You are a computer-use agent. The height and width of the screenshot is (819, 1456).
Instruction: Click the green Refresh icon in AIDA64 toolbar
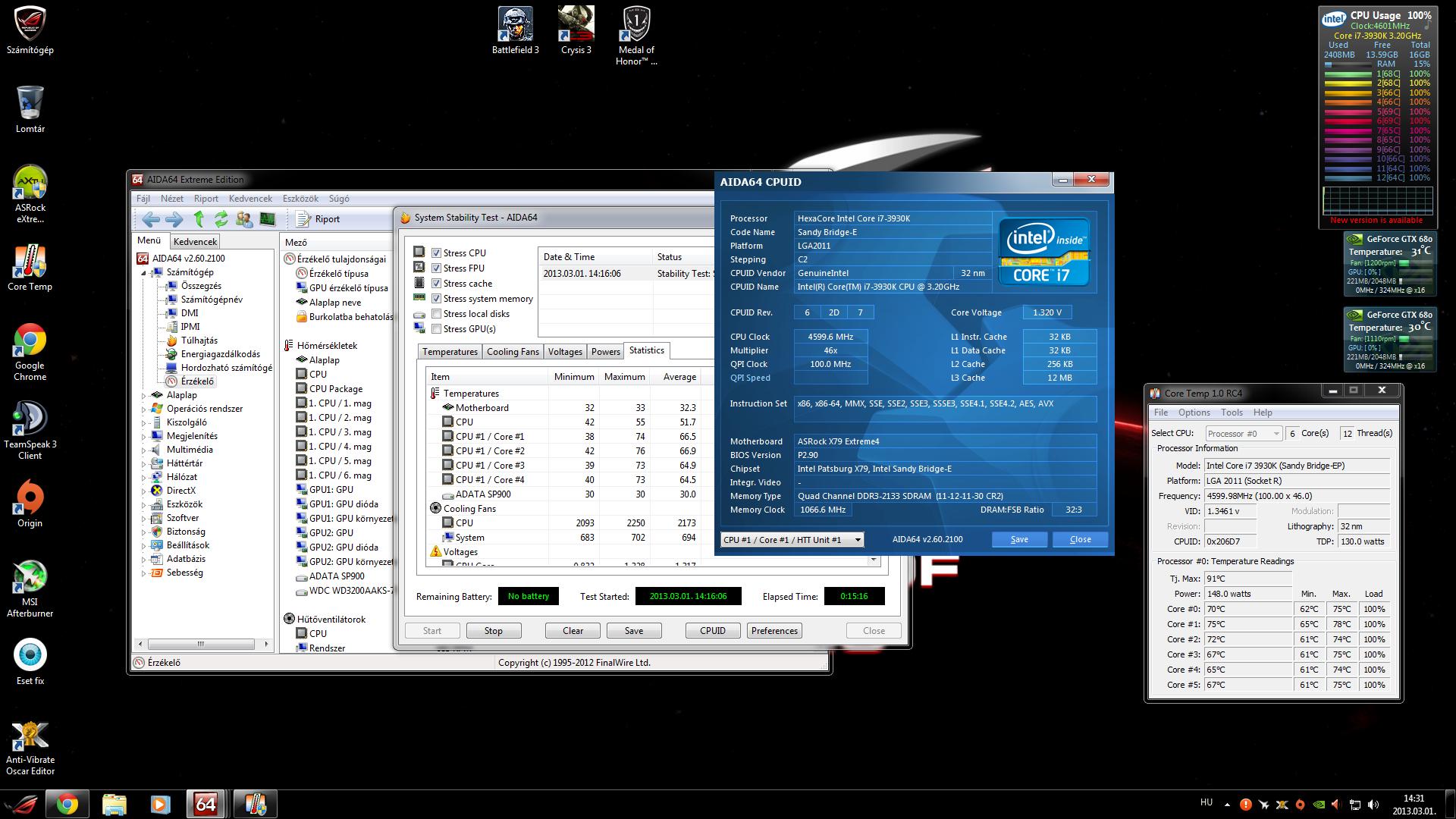[x=221, y=219]
